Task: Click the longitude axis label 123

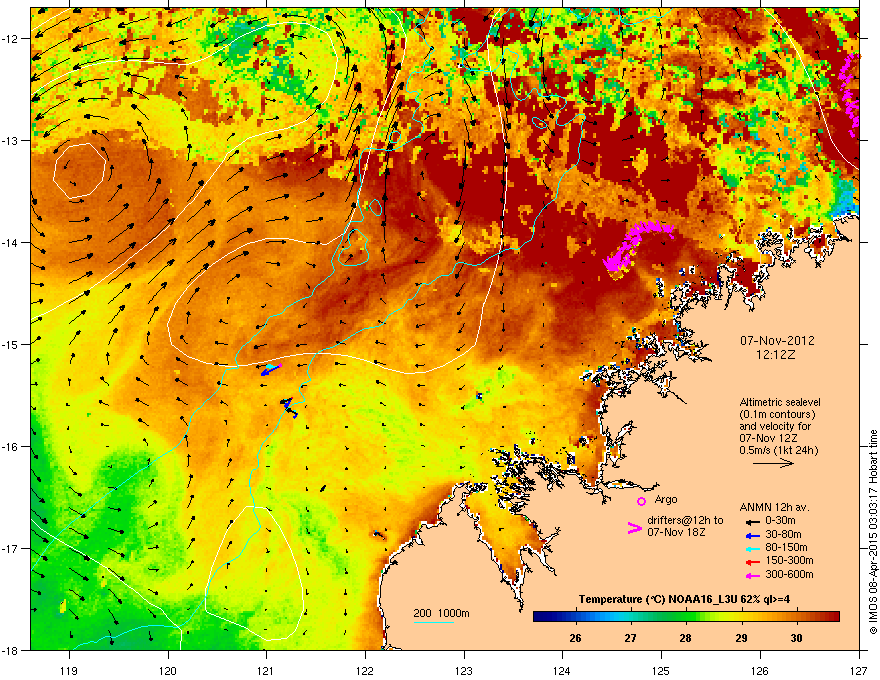Action: (x=464, y=670)
